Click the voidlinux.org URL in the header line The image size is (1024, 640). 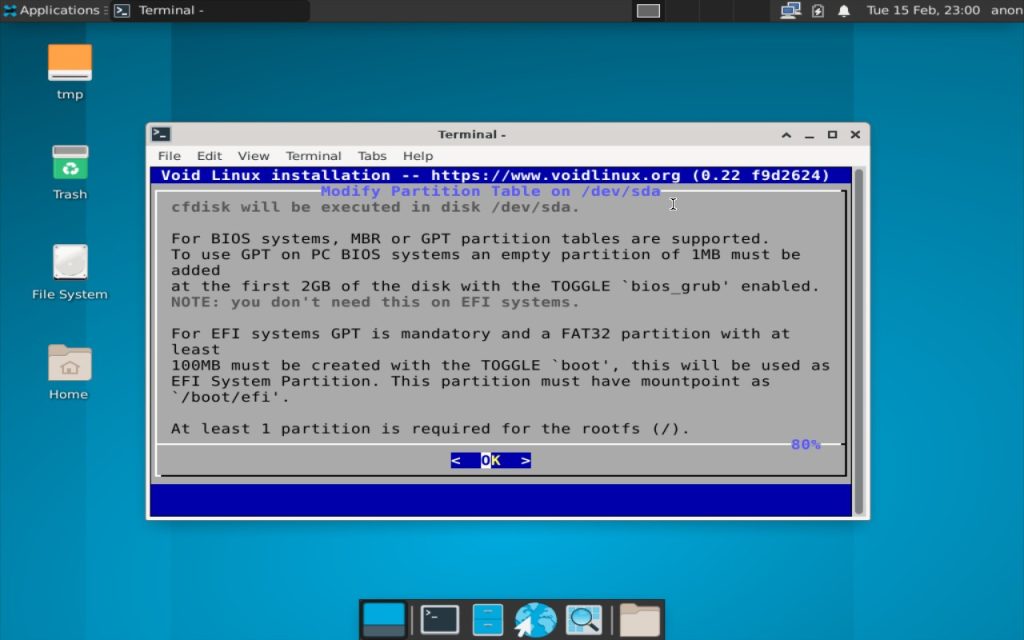pos(555,175)
